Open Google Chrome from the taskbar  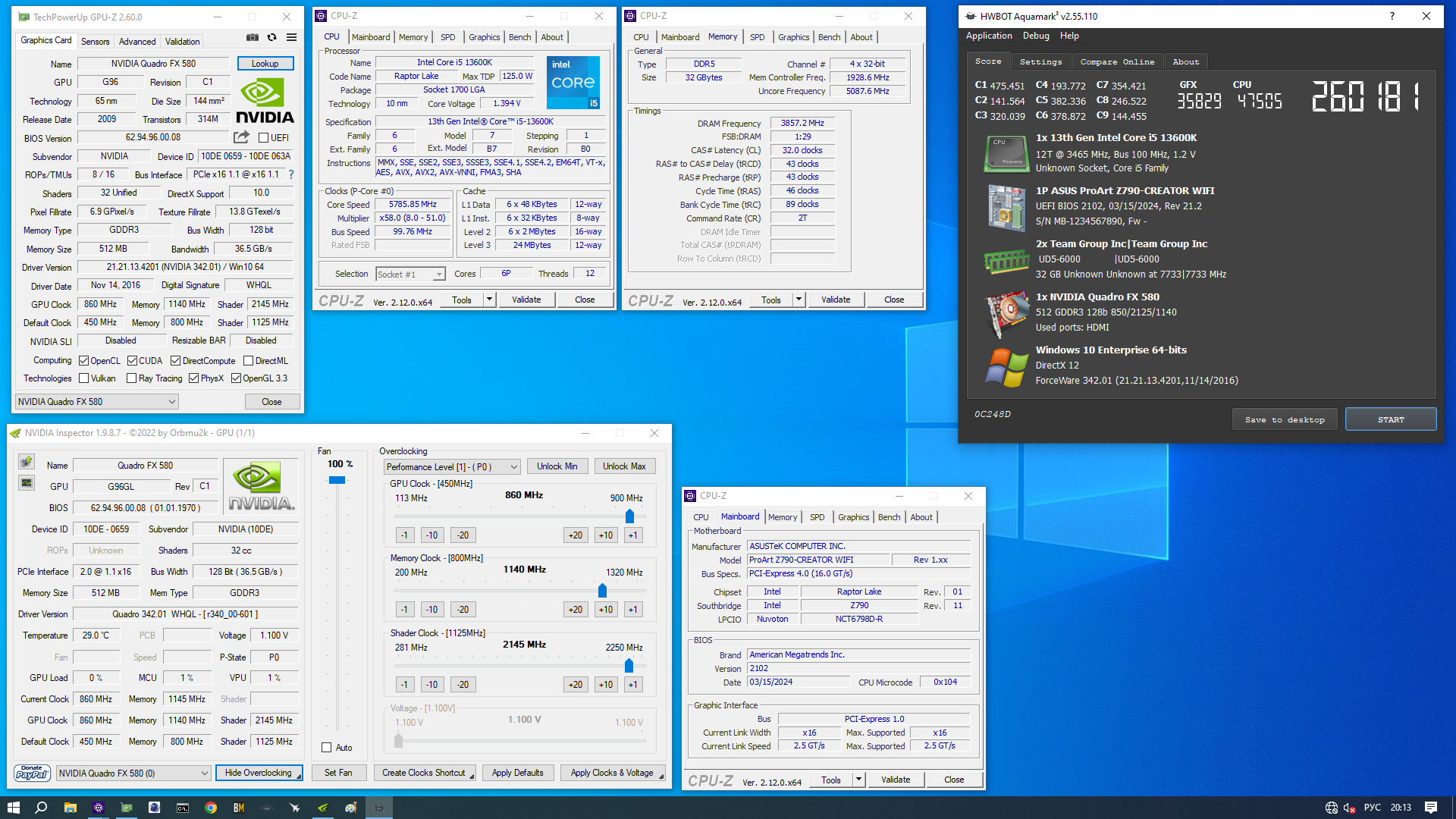point(211,808)
